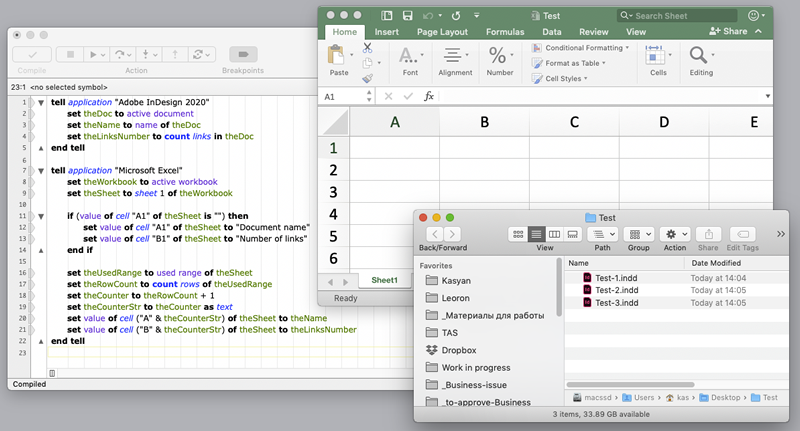Click the Cut scissors icon in Excel
Image resolution: width=800 pixels, height=431 pixels.
(367, 48)
